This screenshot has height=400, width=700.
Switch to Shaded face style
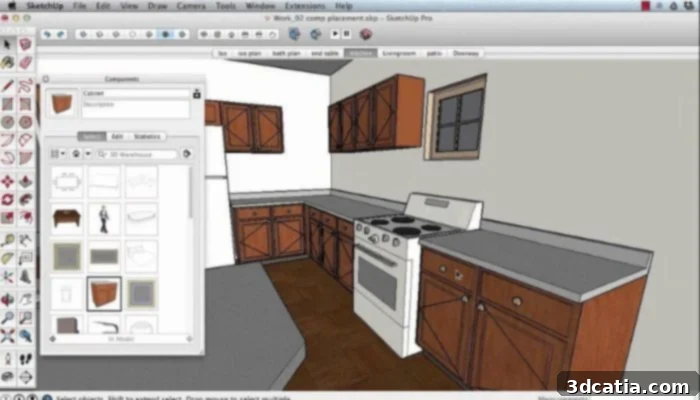pyautogui.click(x=149, y=34)
